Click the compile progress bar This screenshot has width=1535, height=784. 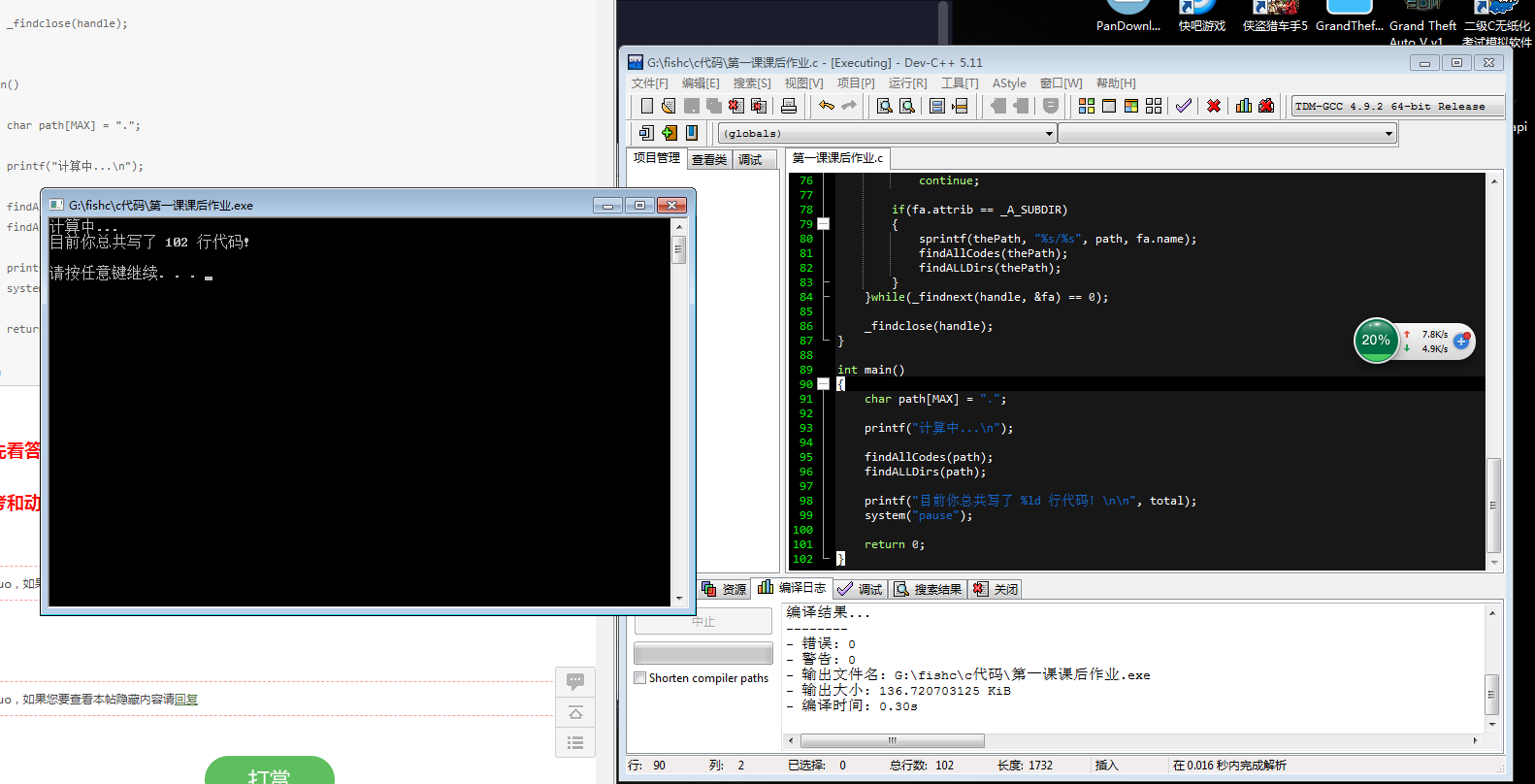(x=703, y=652)
